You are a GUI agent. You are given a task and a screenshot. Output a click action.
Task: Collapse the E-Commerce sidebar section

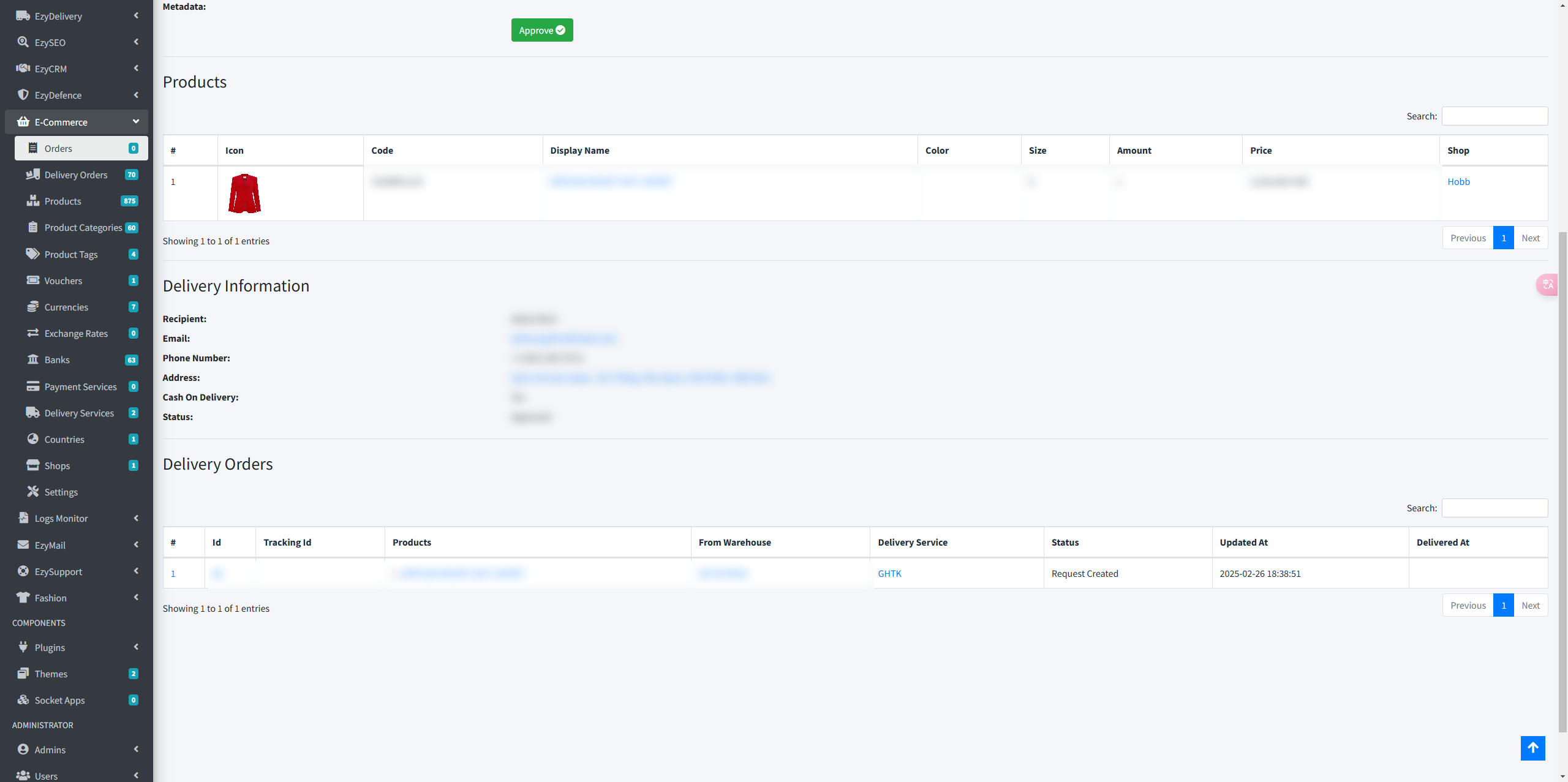[135, 122]
